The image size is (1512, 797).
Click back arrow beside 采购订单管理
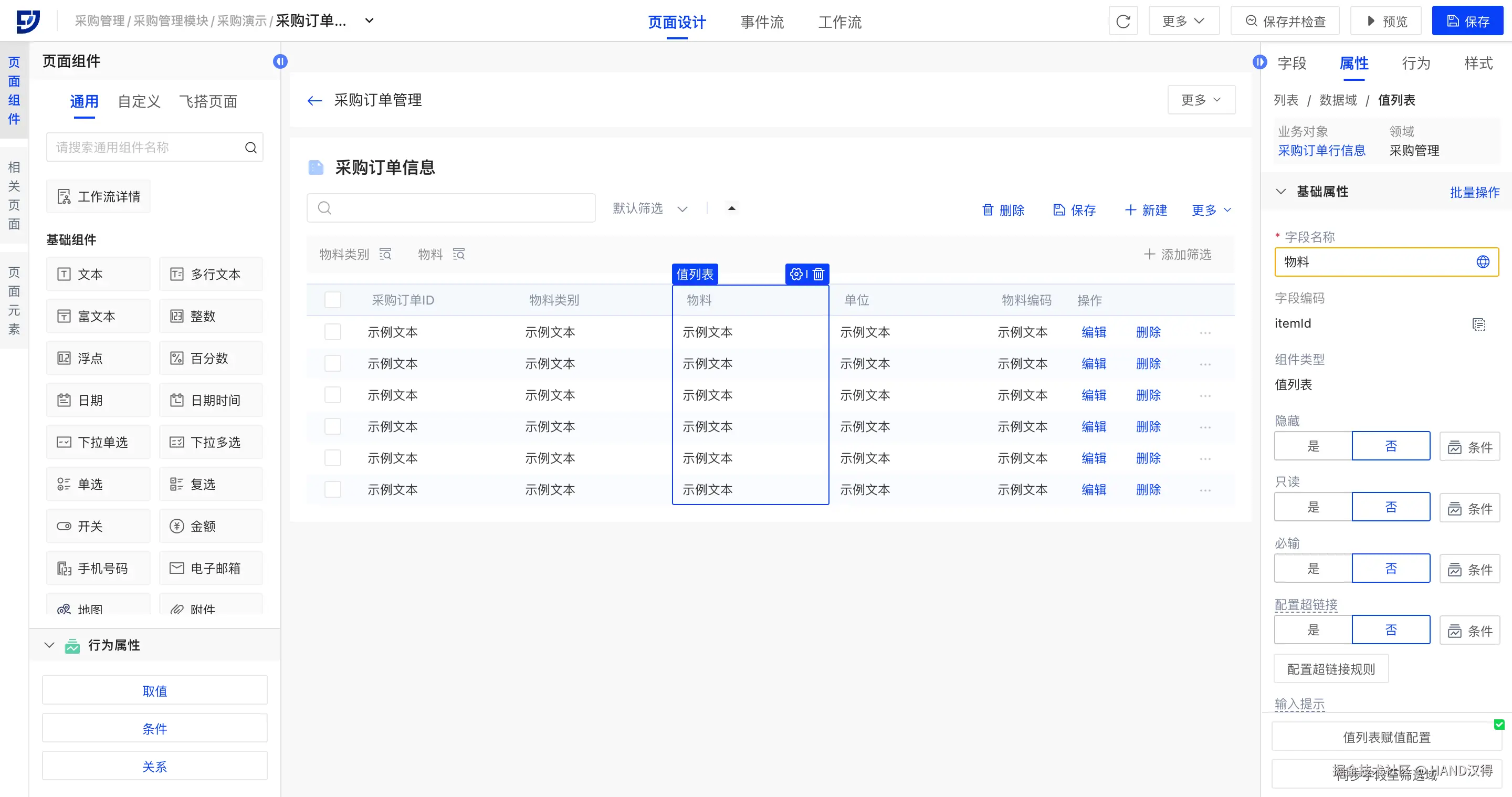pyautogui.click(x=314, y=100)
